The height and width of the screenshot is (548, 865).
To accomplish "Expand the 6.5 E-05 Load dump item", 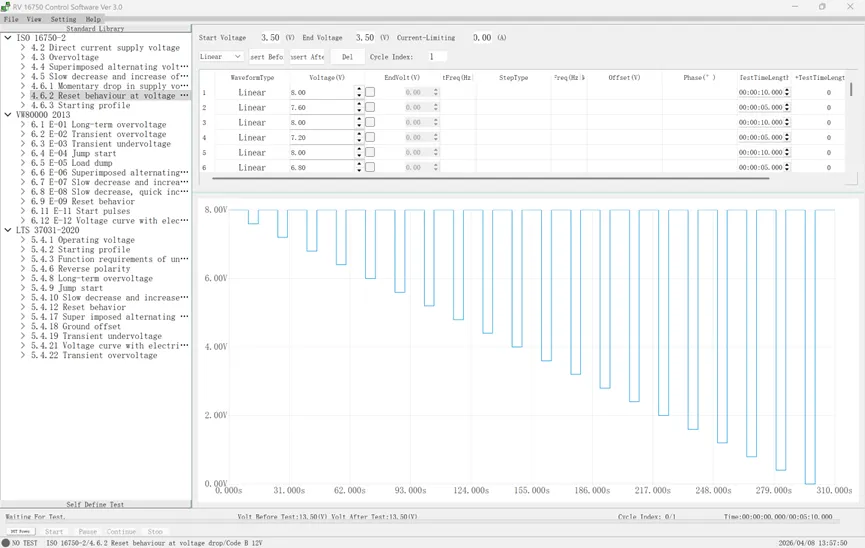I will 23,163.
